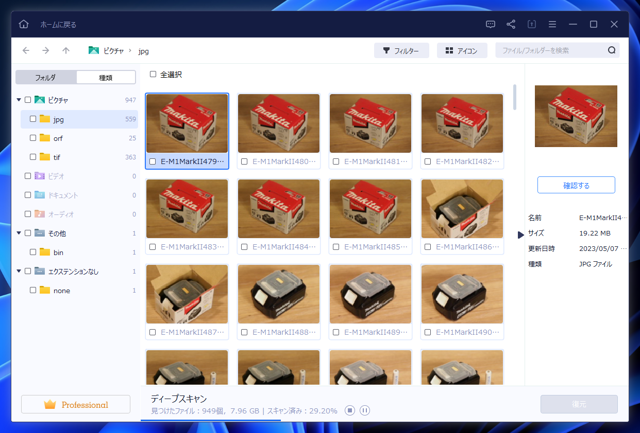Click the Professional upgrade button
Viewport: 640px width, 433px height.
76,404
